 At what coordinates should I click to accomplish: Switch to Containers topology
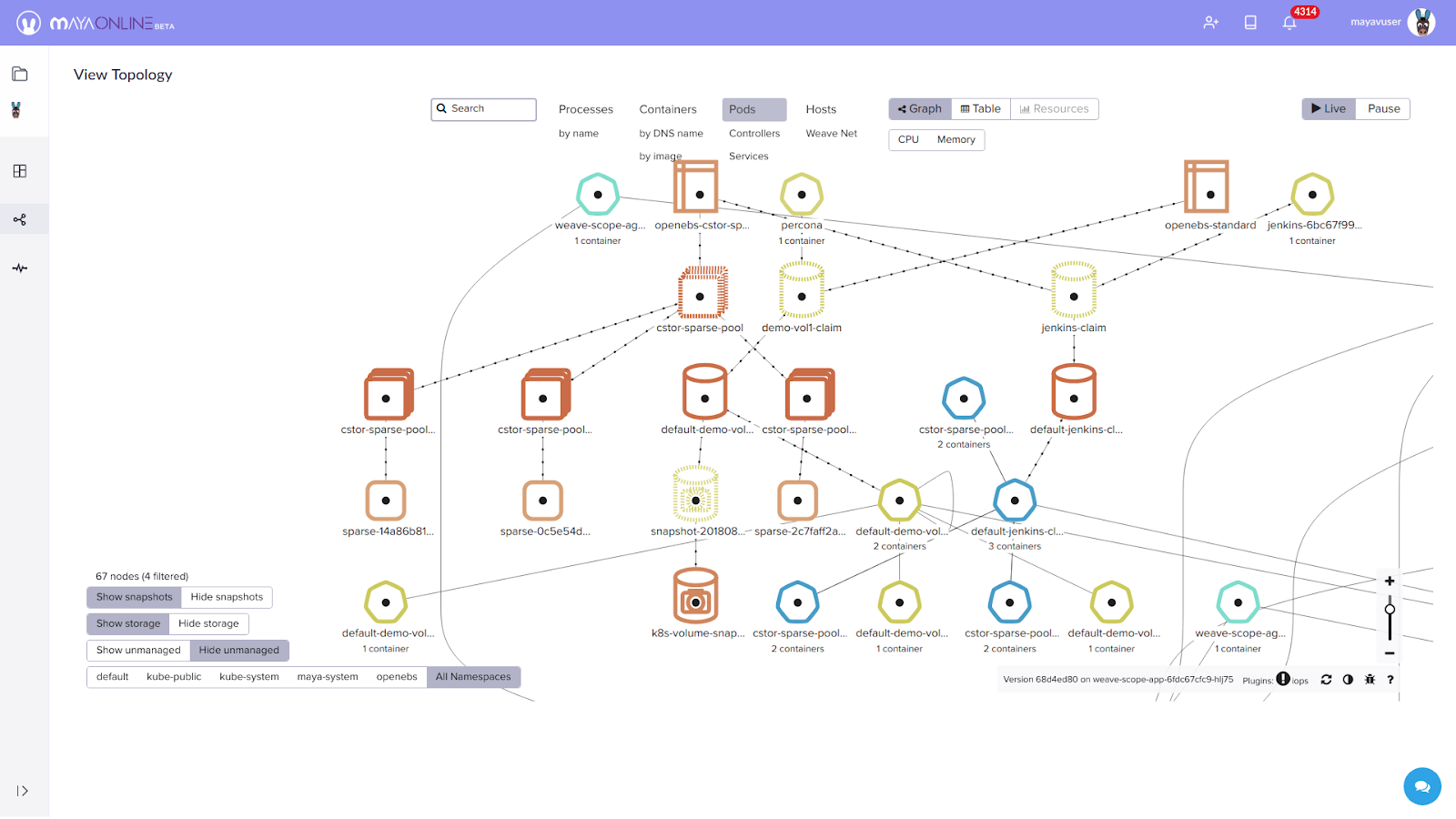click(668, 109)
